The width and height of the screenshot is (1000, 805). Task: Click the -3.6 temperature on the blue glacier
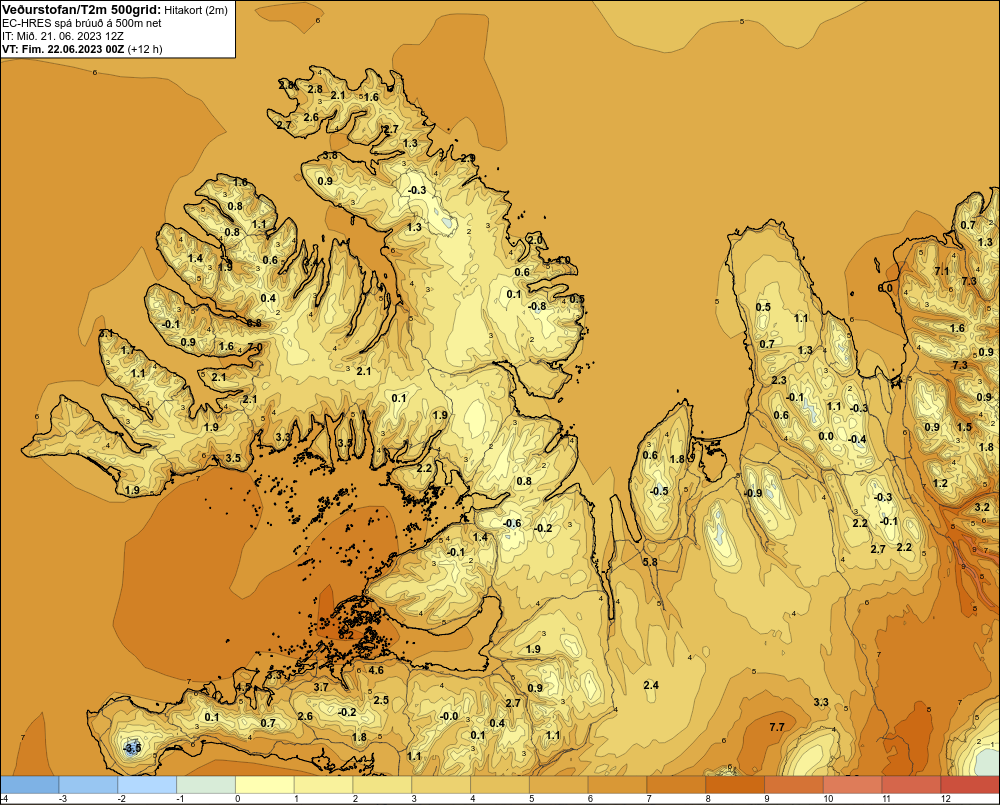click(131, 748)
